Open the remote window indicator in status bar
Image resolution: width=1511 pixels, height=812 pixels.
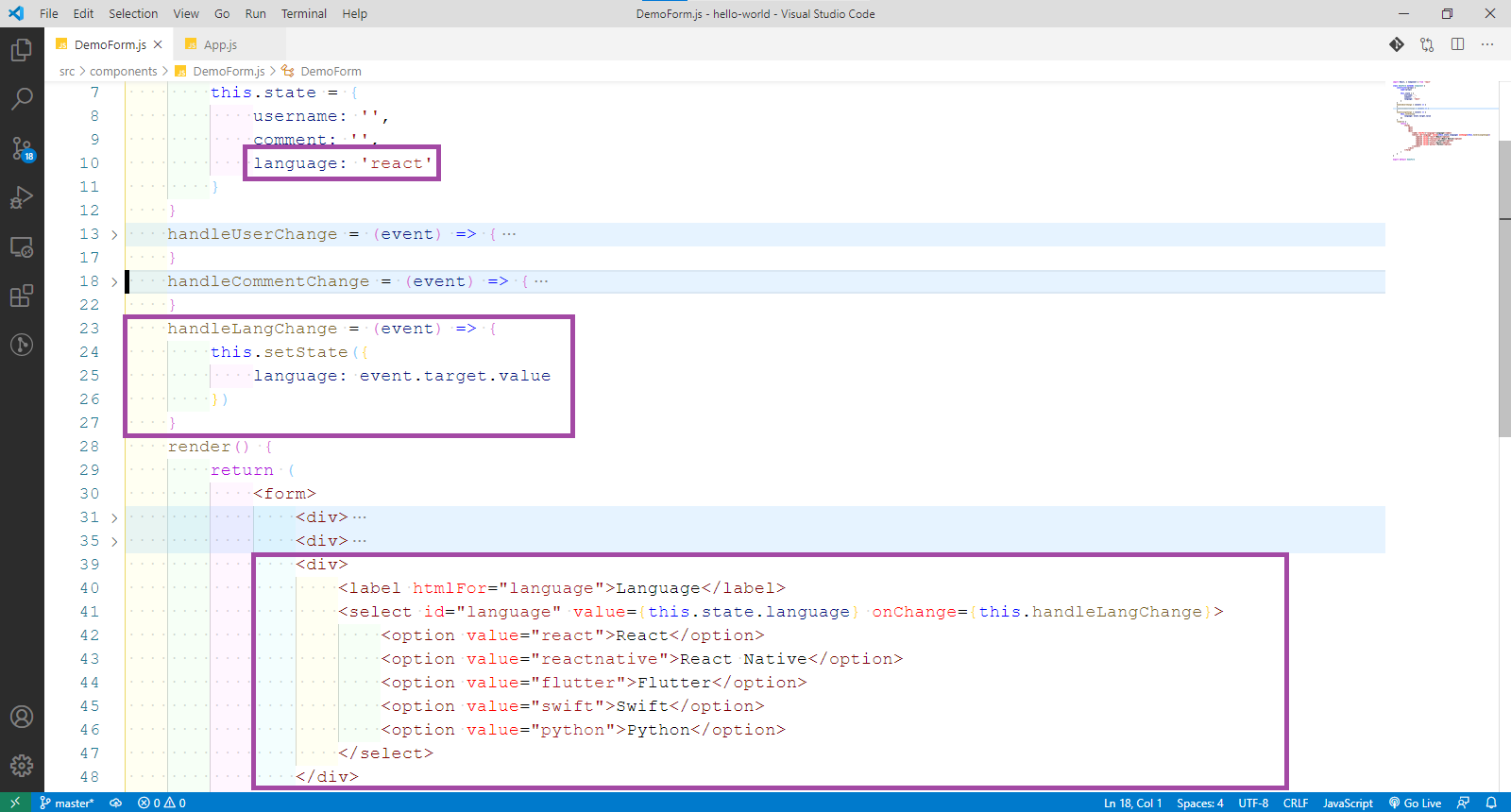15,803
